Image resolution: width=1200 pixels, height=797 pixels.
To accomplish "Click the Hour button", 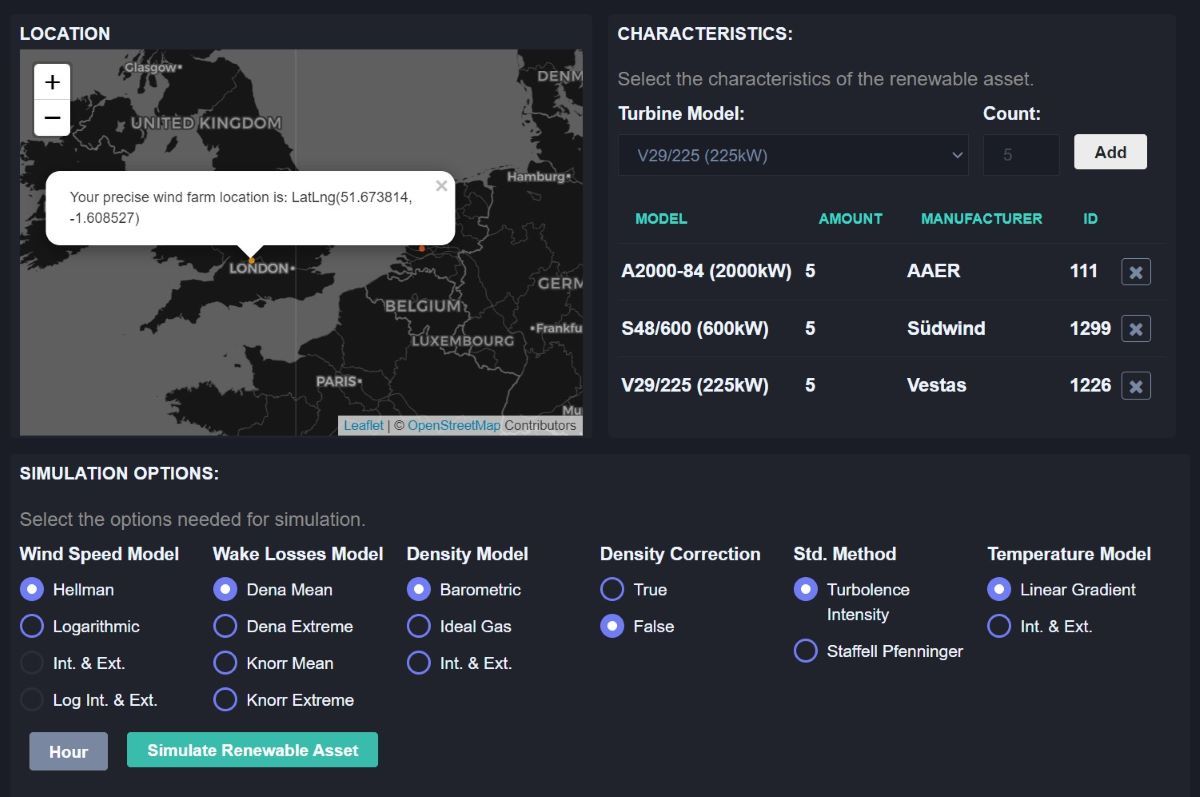I will point(68,752).
